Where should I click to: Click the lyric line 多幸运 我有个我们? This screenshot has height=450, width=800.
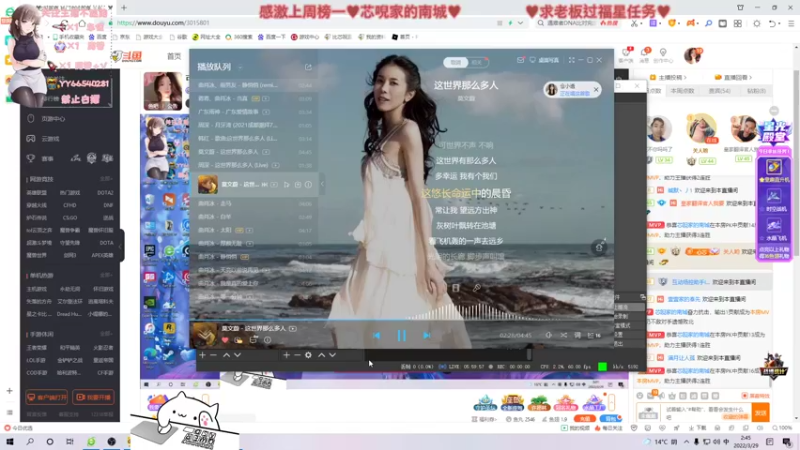[x=465, y=176]
